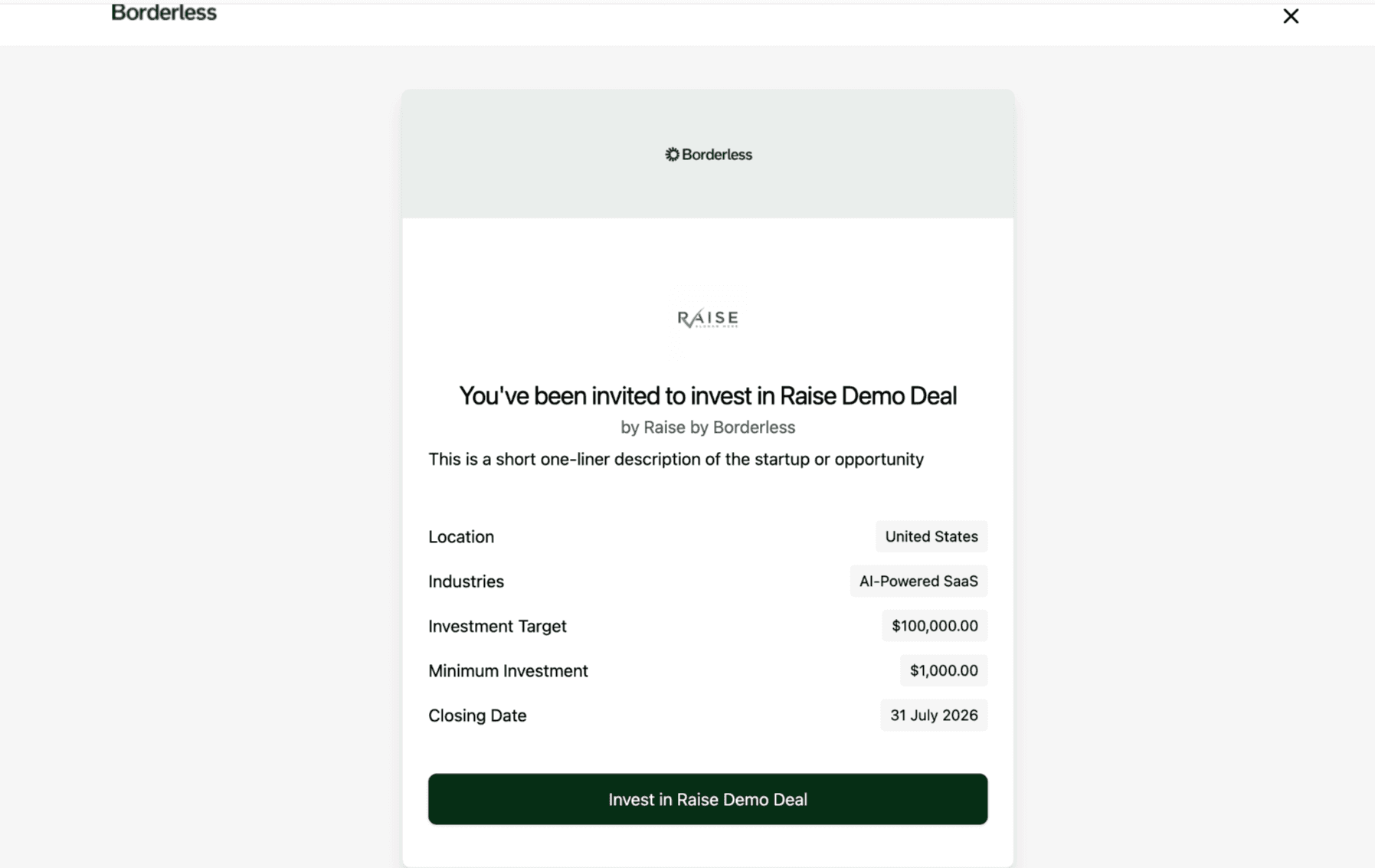The image size is (1375, 868).
Task: Click the 31 July 2026 closing date
Action: (934, 715)
